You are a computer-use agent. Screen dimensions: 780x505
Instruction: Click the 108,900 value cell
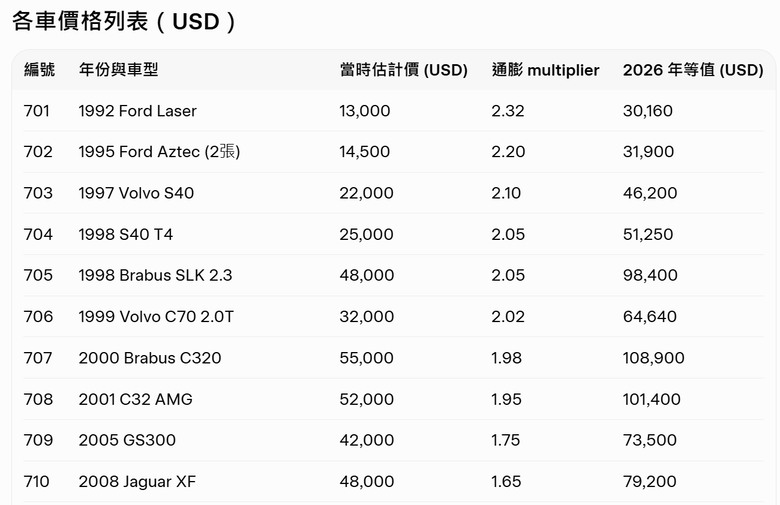[653, 358]
